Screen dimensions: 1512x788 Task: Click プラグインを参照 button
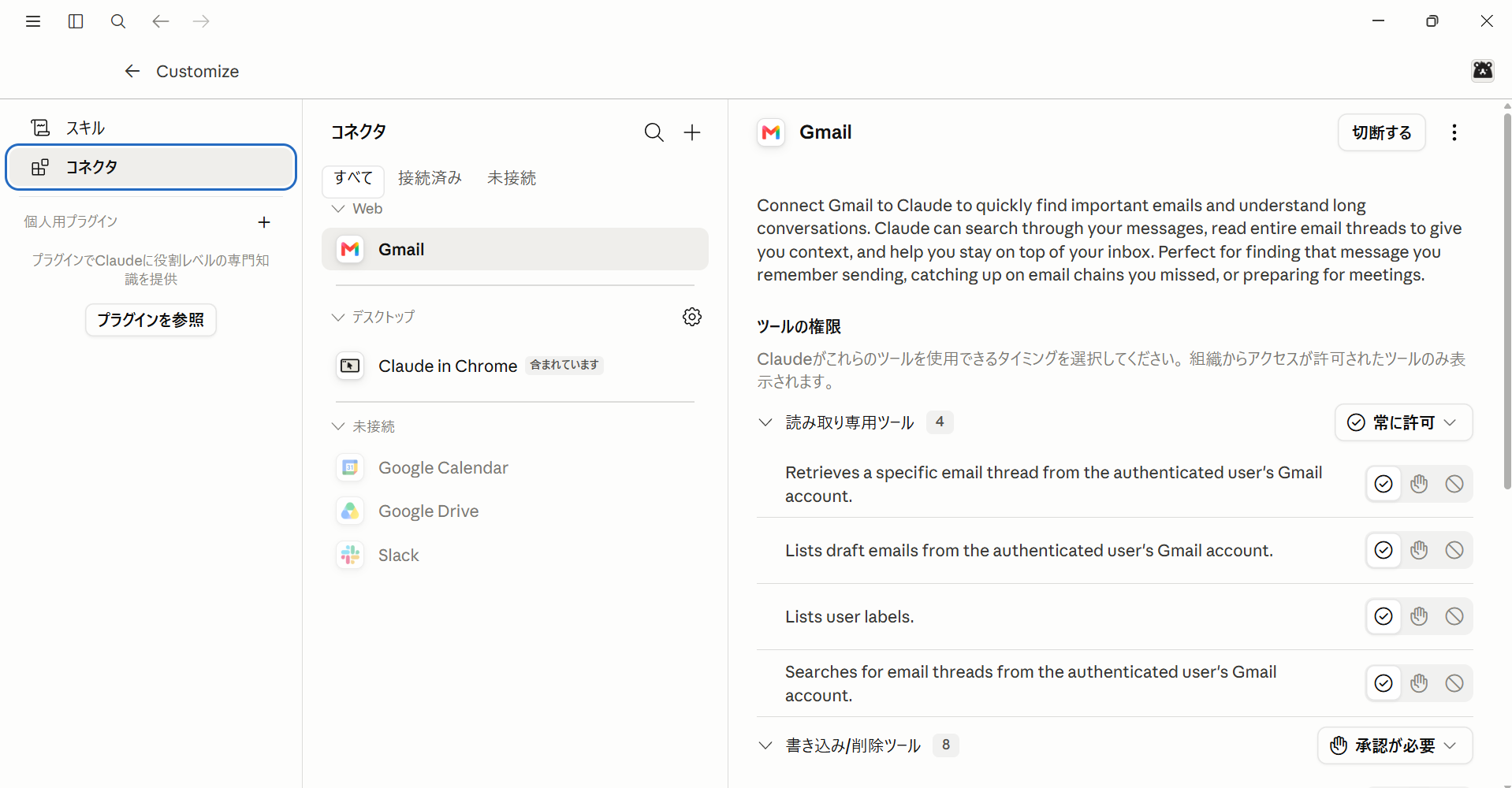click(x=151, y=320)
